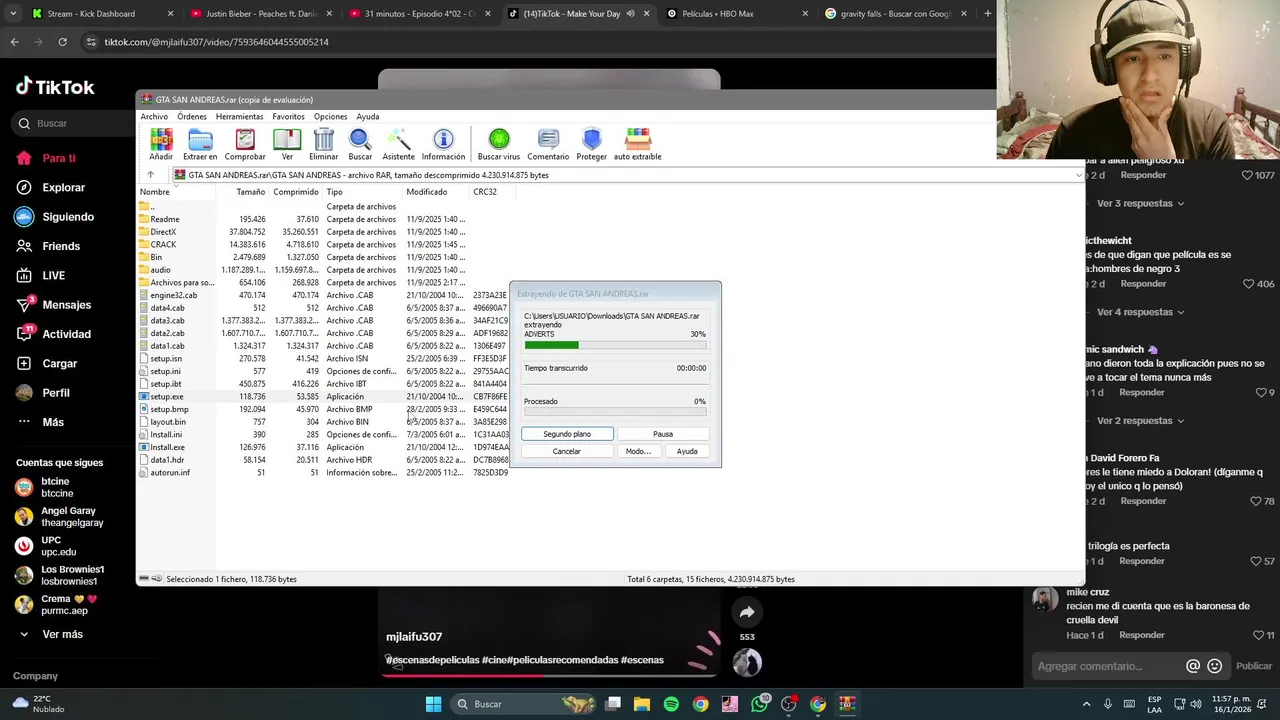Open the Favoritos menu
1280x720 pixels.
pyautogui.click(x=288, y=117)
